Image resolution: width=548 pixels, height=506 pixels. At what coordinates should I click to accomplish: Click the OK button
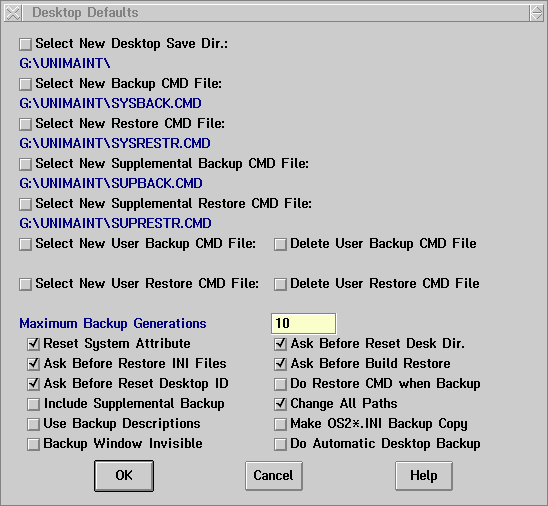[124, 476]
